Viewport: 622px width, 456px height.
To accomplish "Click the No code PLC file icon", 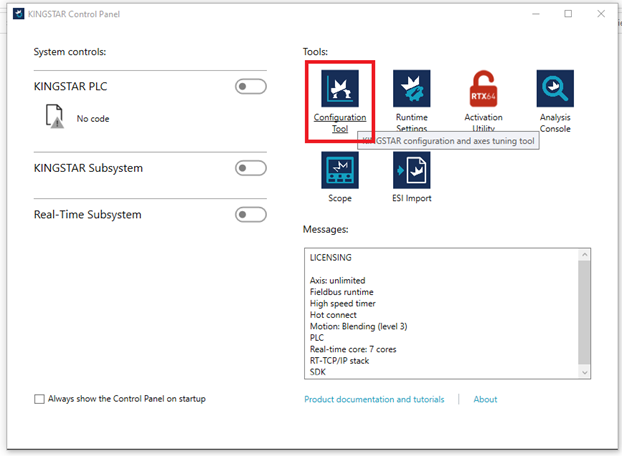I will click(x=55, y=117).
